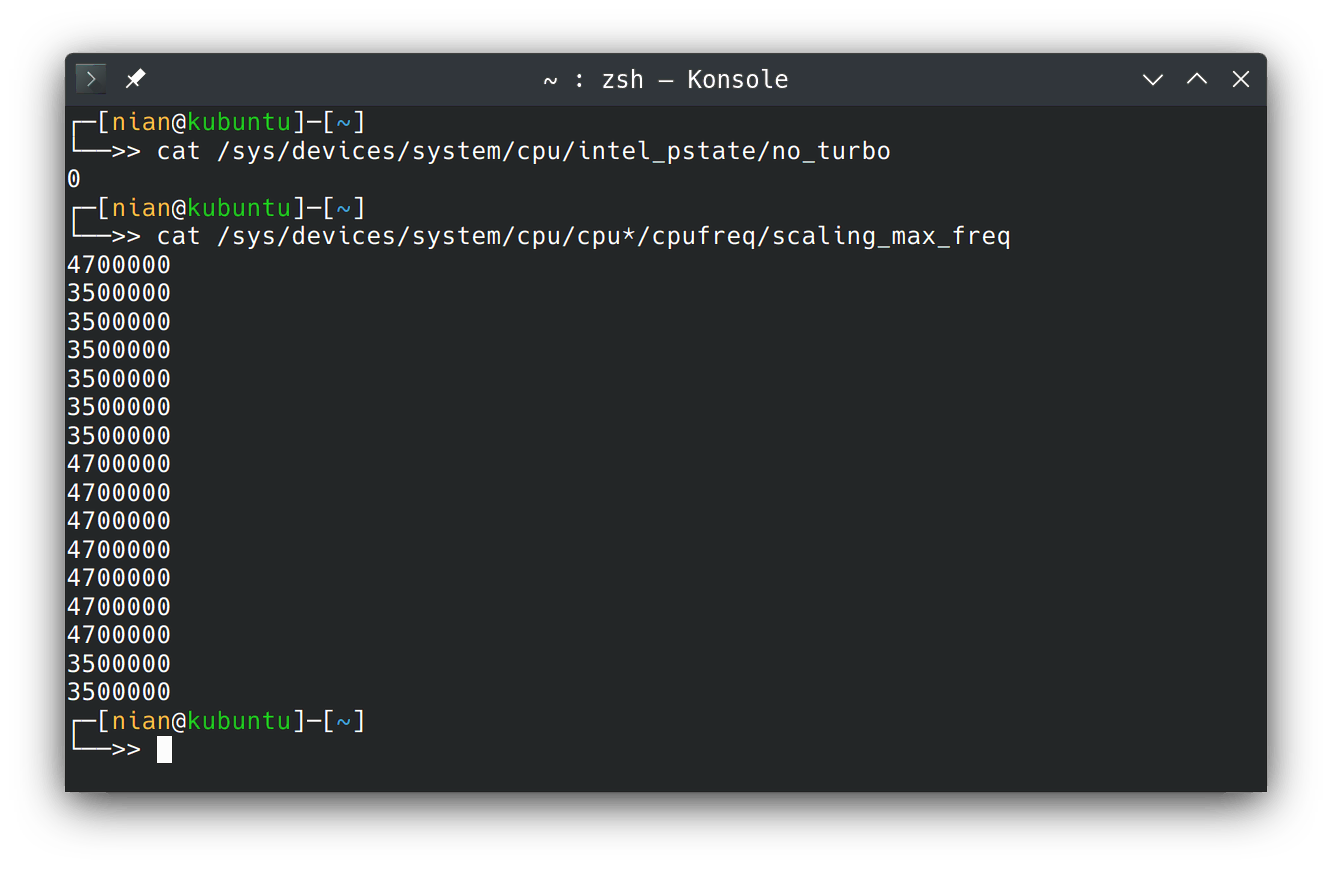Click the last 3500000 output line
Screen dimensions: 1332x869
[x=119, y=692]
